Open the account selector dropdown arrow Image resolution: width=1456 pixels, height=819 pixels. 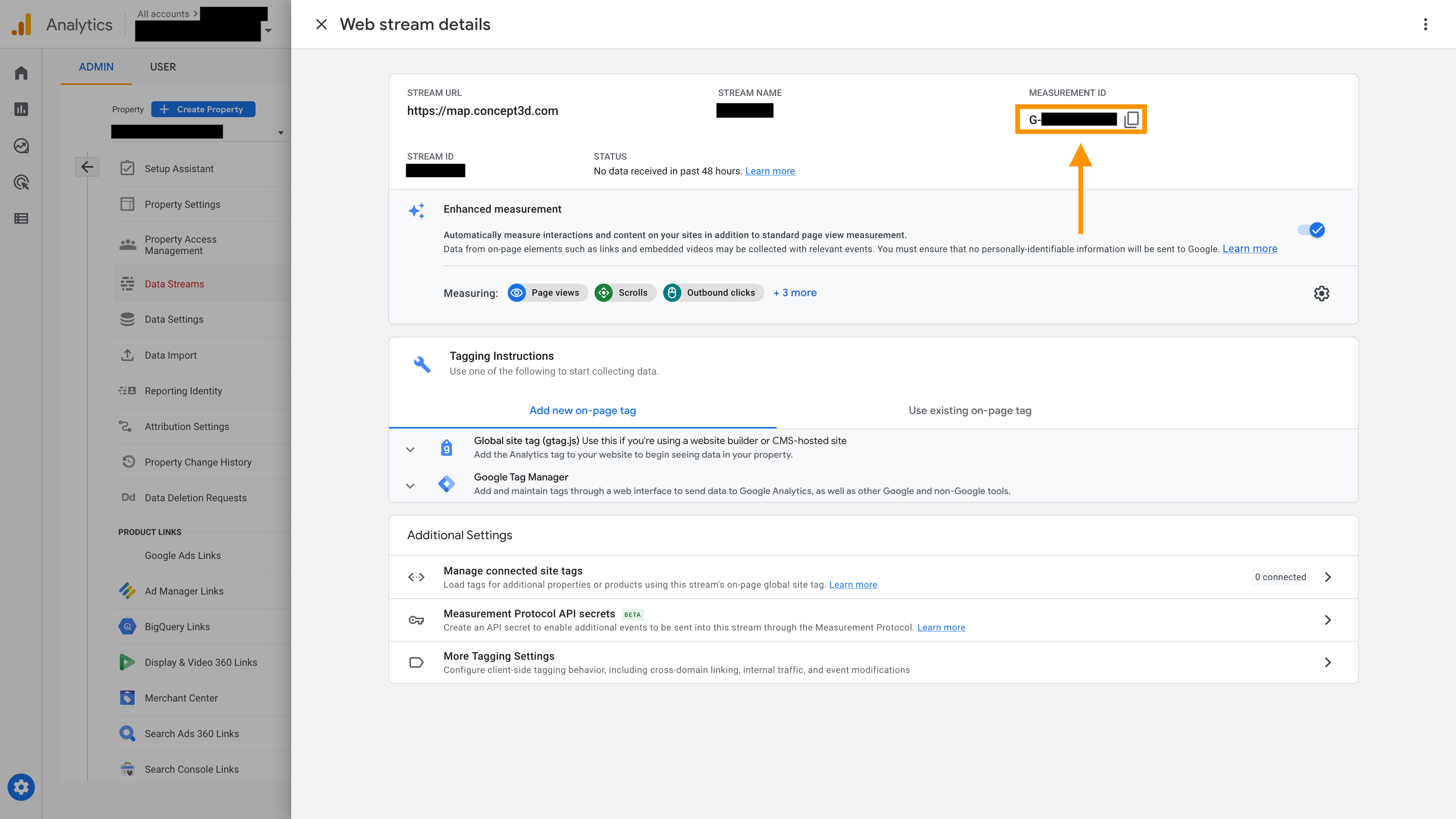pos(268,30)
